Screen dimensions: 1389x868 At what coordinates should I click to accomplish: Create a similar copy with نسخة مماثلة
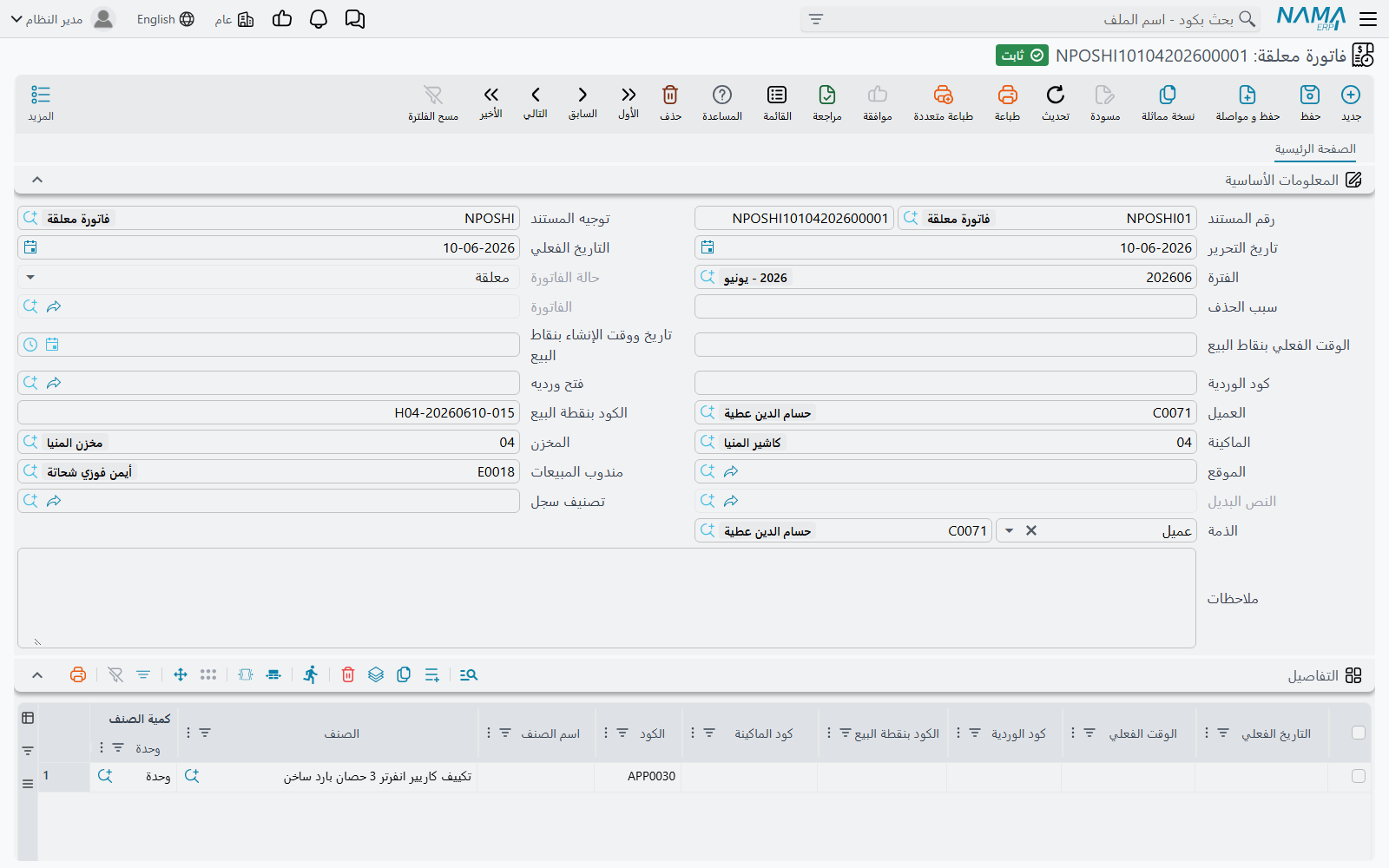pyautogui.click(x=1168, y=102)
